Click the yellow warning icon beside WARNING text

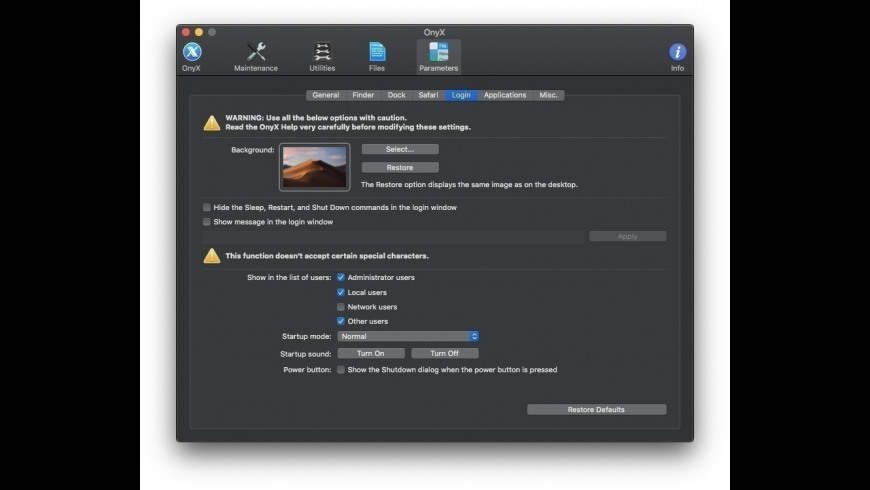212,123
